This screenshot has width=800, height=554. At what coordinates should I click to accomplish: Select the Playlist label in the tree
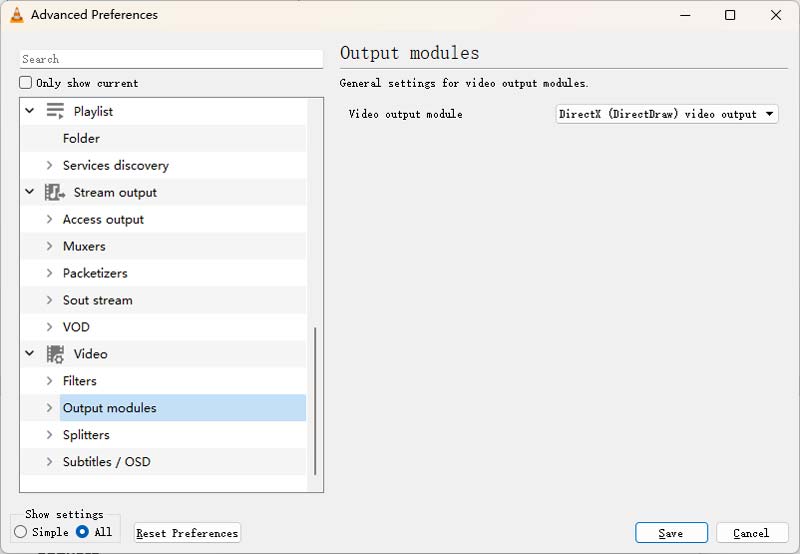93,111
